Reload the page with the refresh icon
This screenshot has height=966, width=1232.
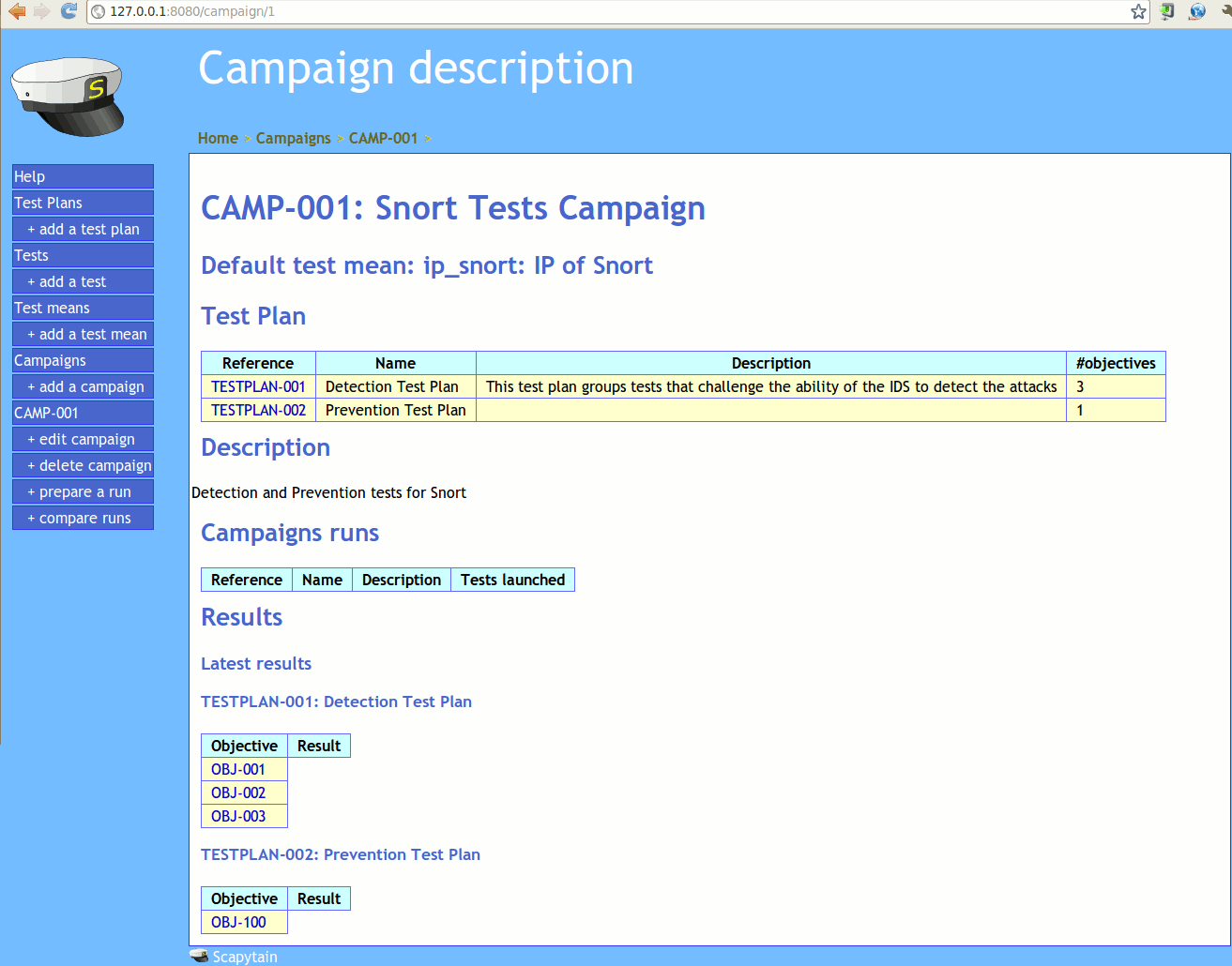click(68, 11)
